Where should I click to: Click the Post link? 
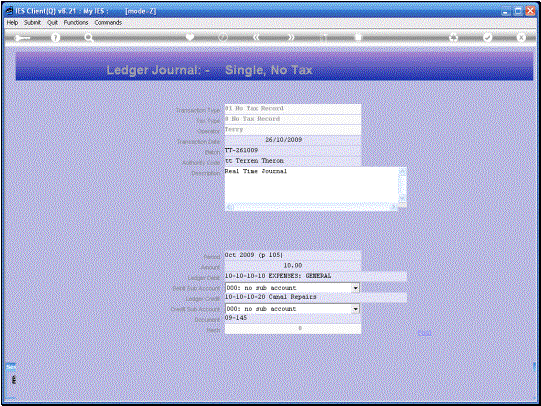tap(424, 333)
